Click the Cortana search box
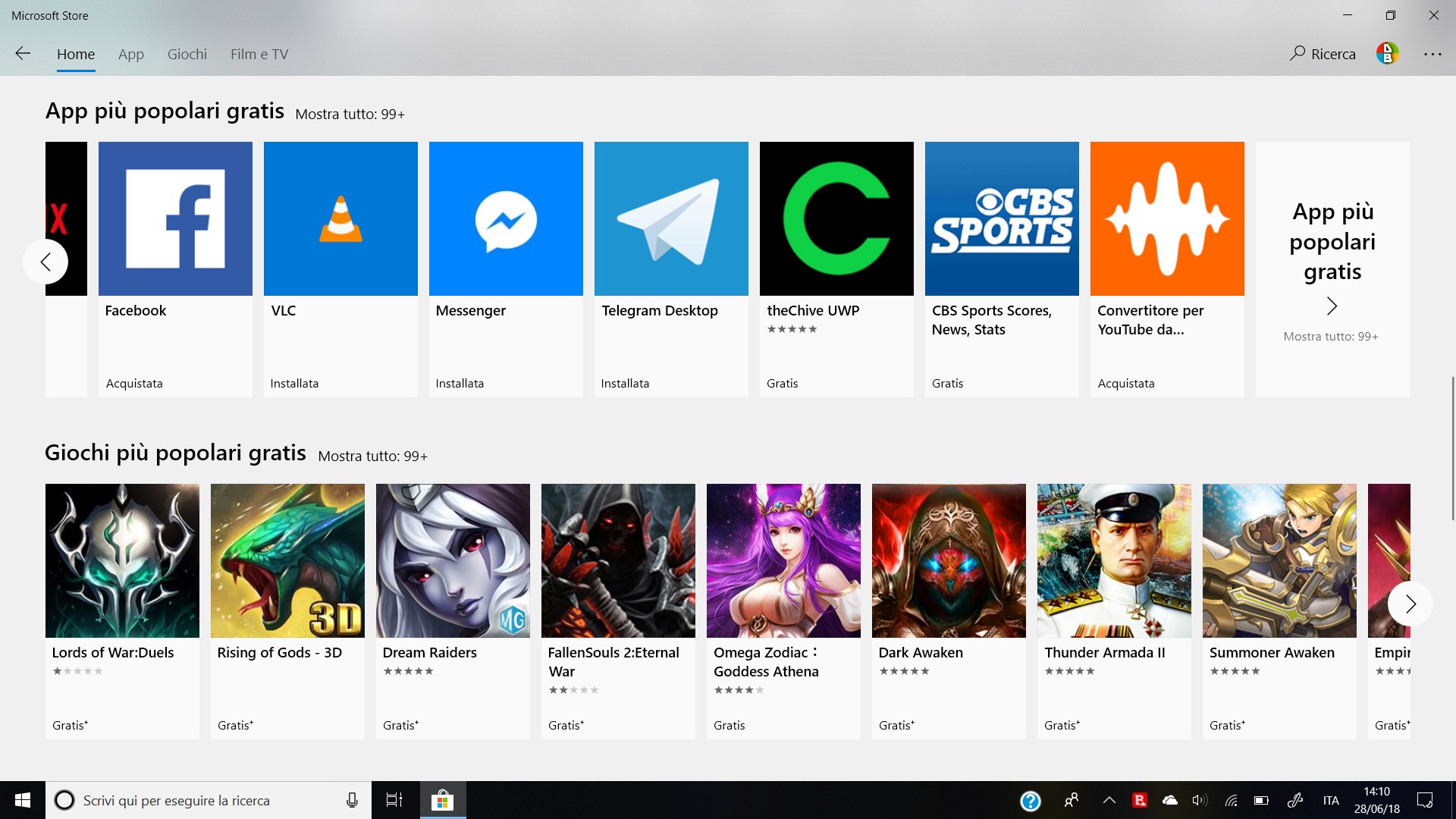 [x=209, y=800]
